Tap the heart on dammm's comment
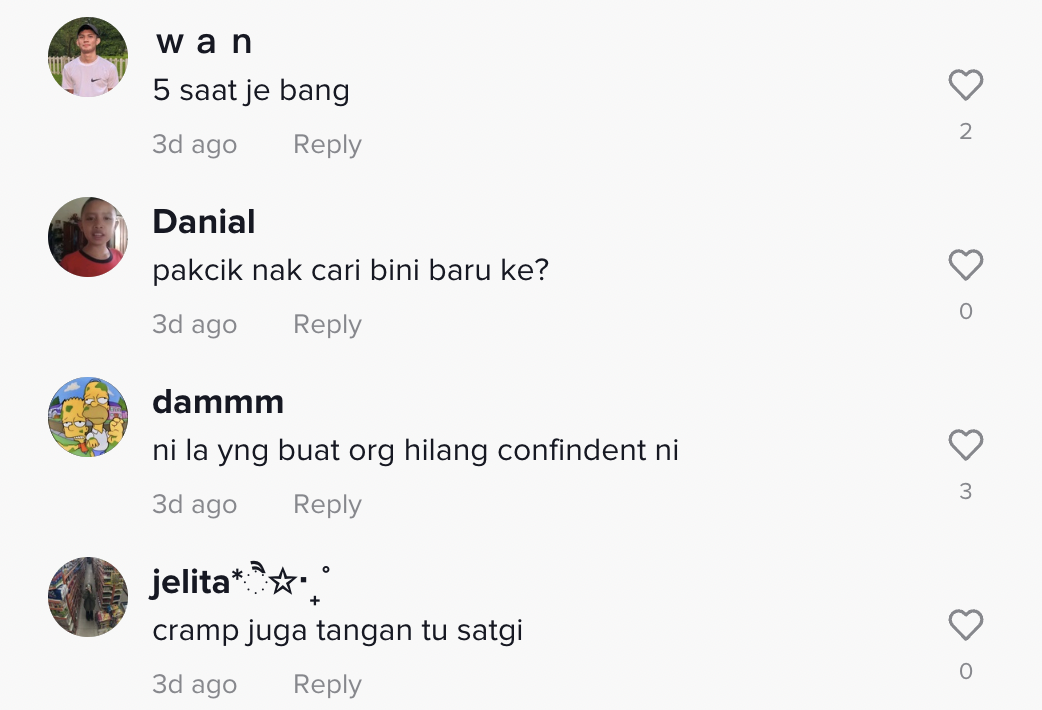Viewport: 1042px width, 710px height. coord(965,446)
